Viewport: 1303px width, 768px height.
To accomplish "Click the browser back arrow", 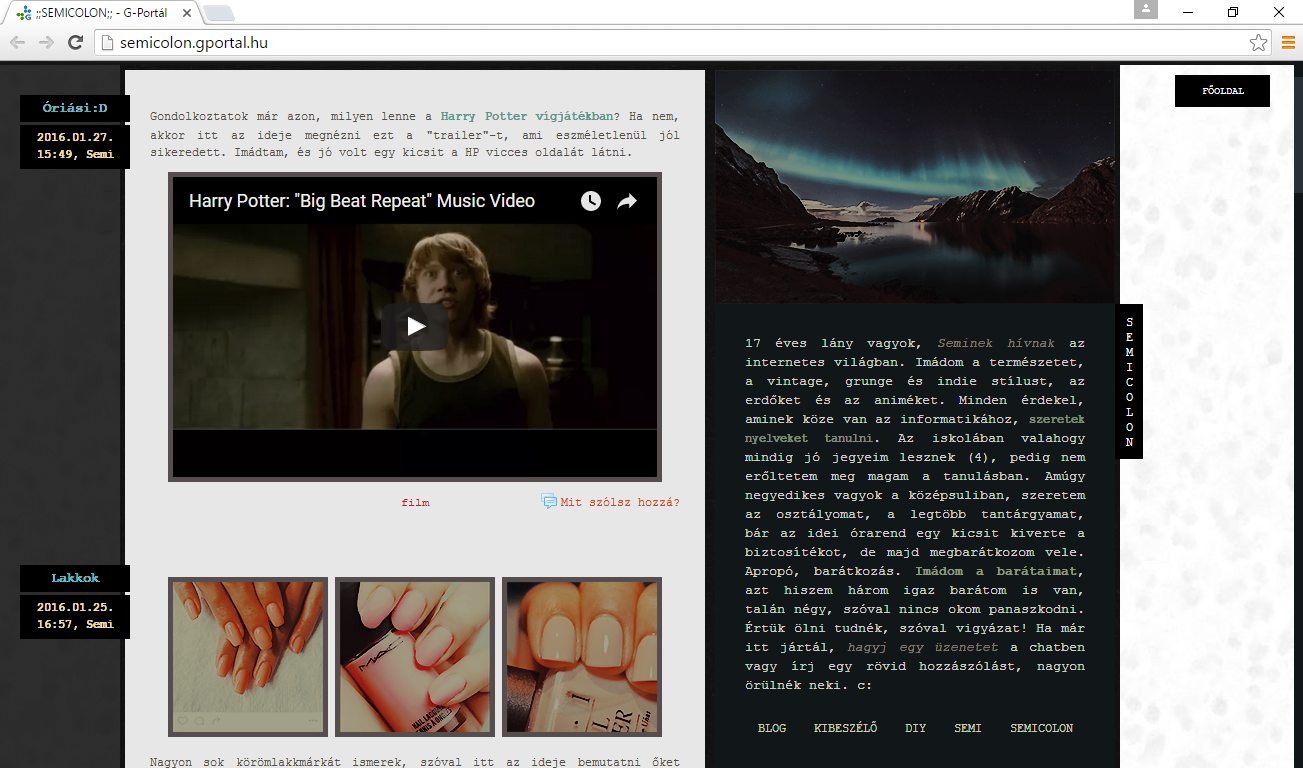I will [17, 42].
